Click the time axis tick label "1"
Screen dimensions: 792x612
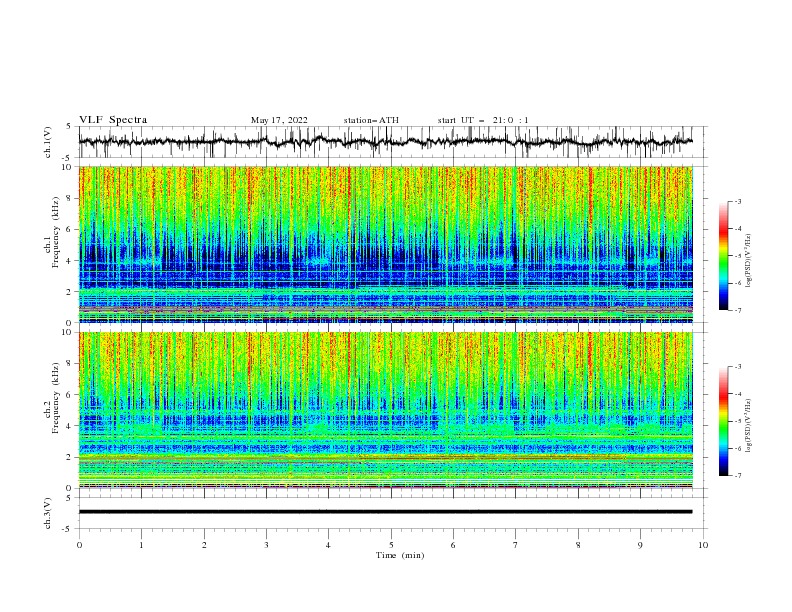pos(141,545)
